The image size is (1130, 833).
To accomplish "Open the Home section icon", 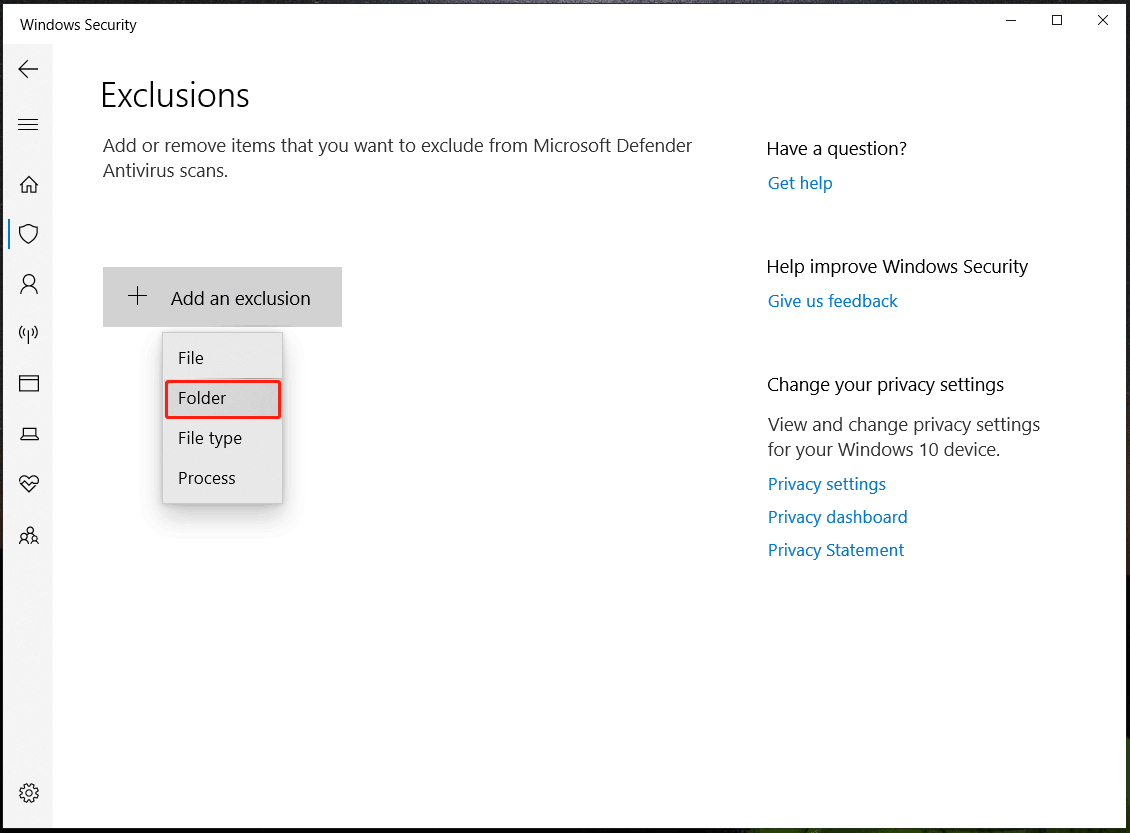I will (x=29, y=184).
